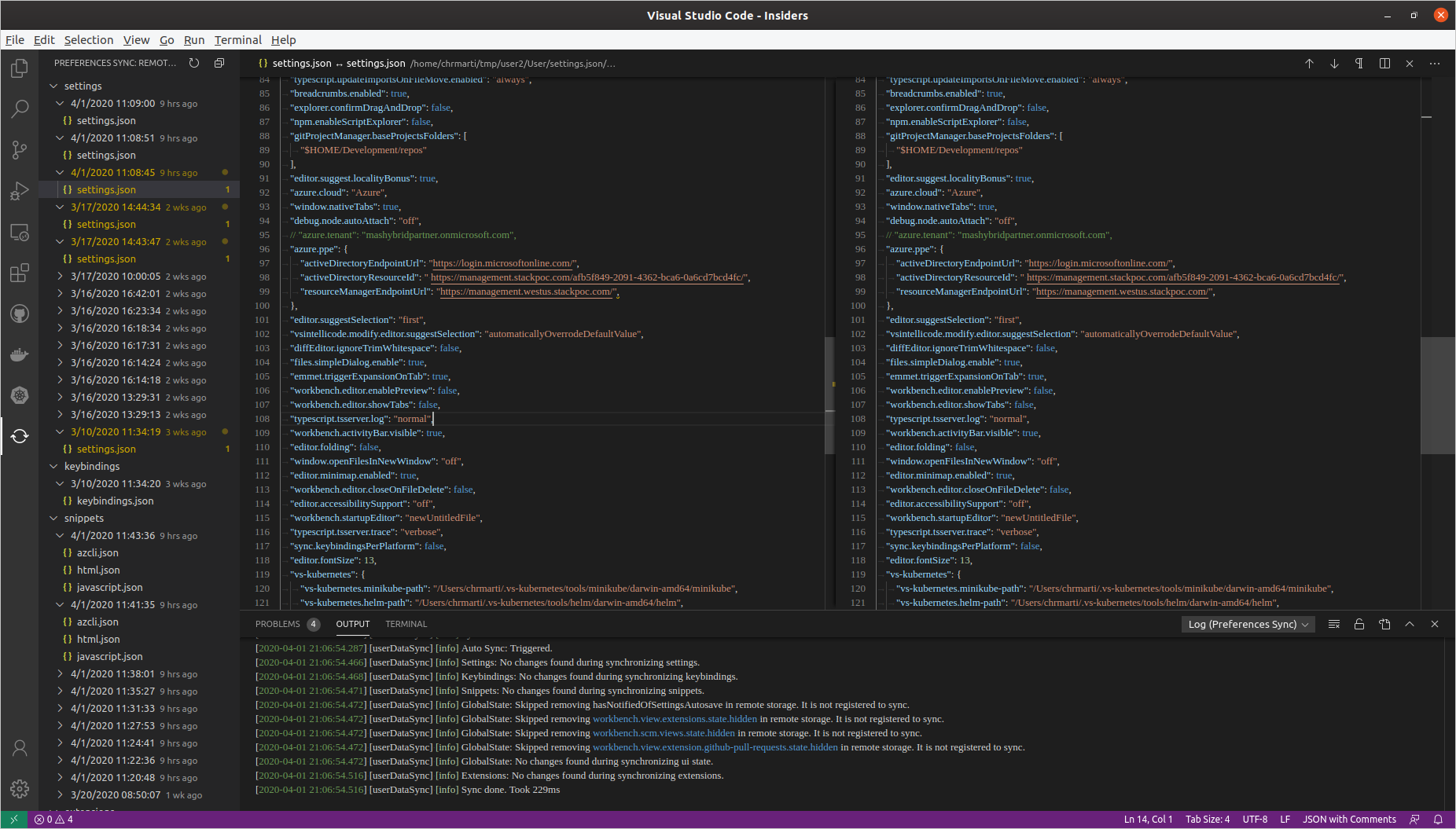1456x829 pixels.
Task: Open the Terminal menu
Action: pyautogui.click(x=238, y=40)
